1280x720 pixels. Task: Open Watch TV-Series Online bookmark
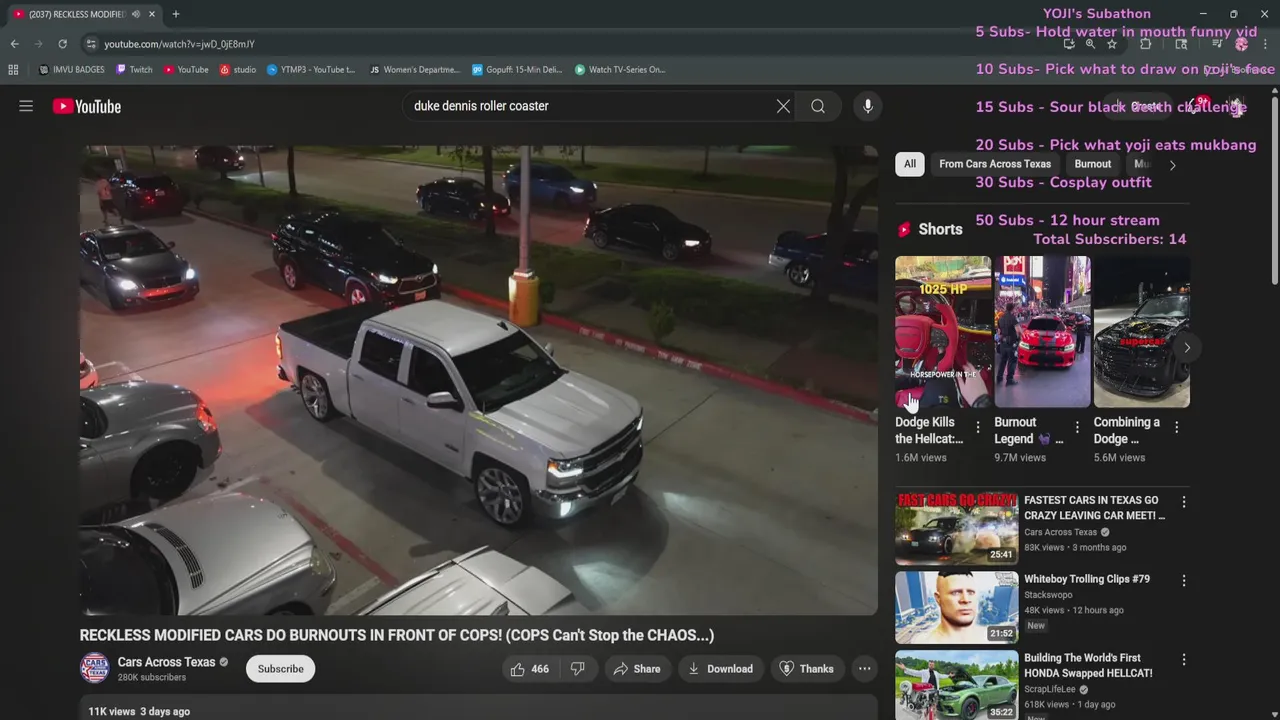(620, 70)
